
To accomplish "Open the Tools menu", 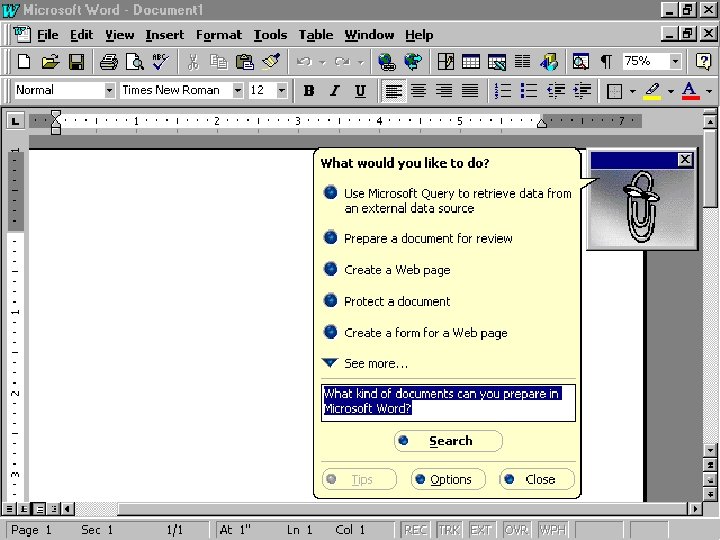I will tap(270, 35).
